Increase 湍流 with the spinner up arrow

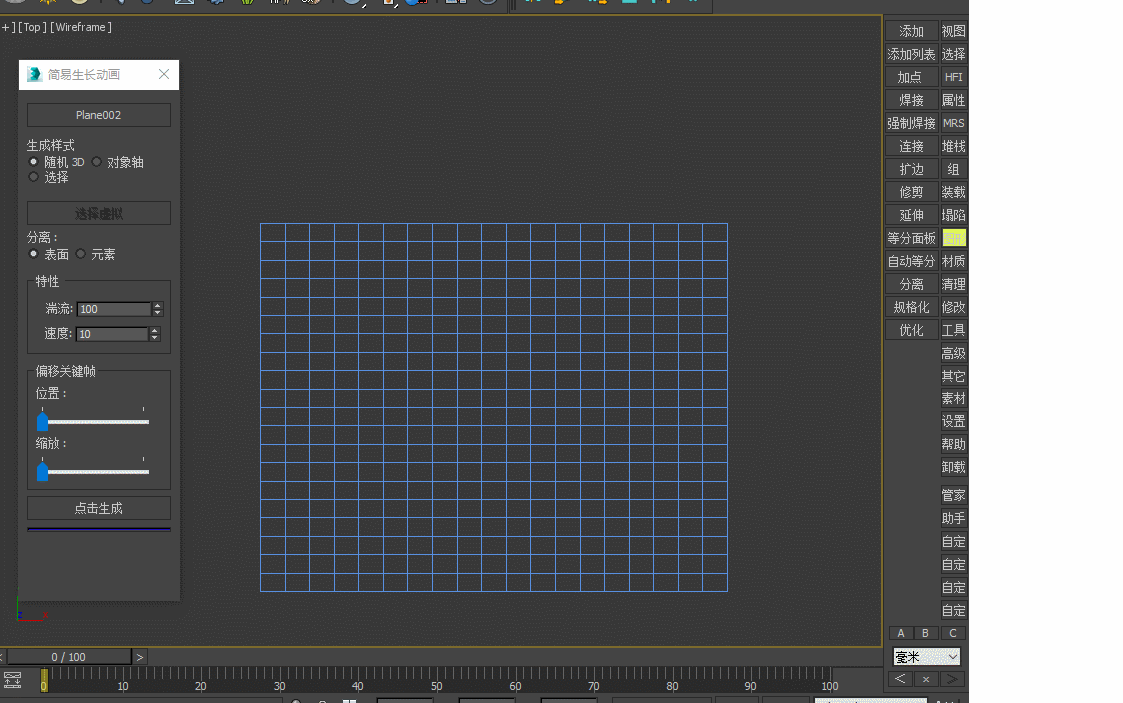click(158, 306)
